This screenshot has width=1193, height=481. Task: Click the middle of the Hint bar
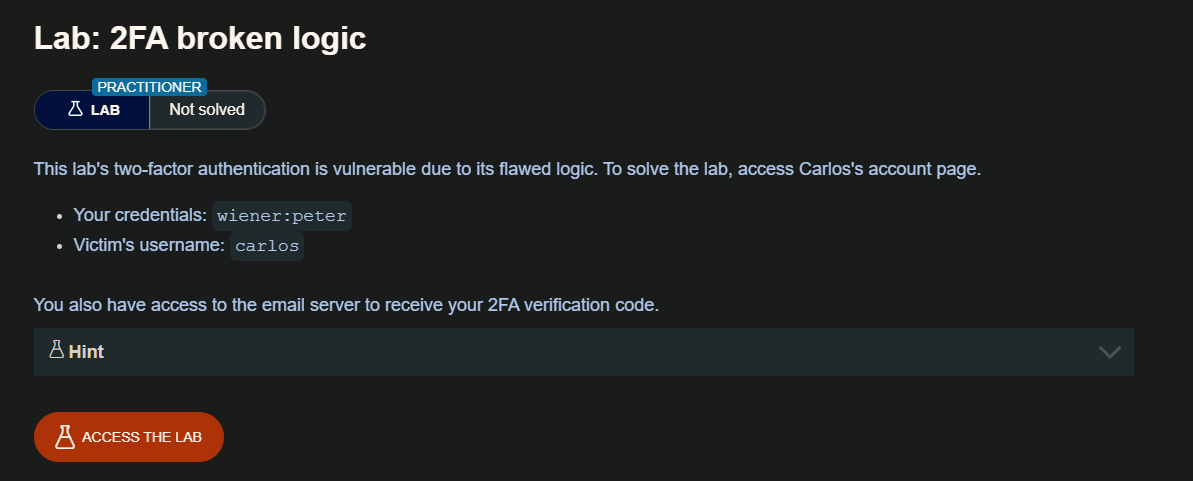click(583, 352)
